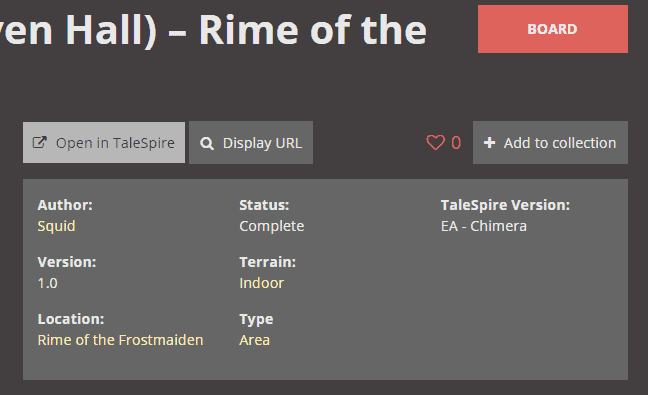The image size is (648, 395).
Task: Click the version number 1.0
Action: (x=48, y=283)
